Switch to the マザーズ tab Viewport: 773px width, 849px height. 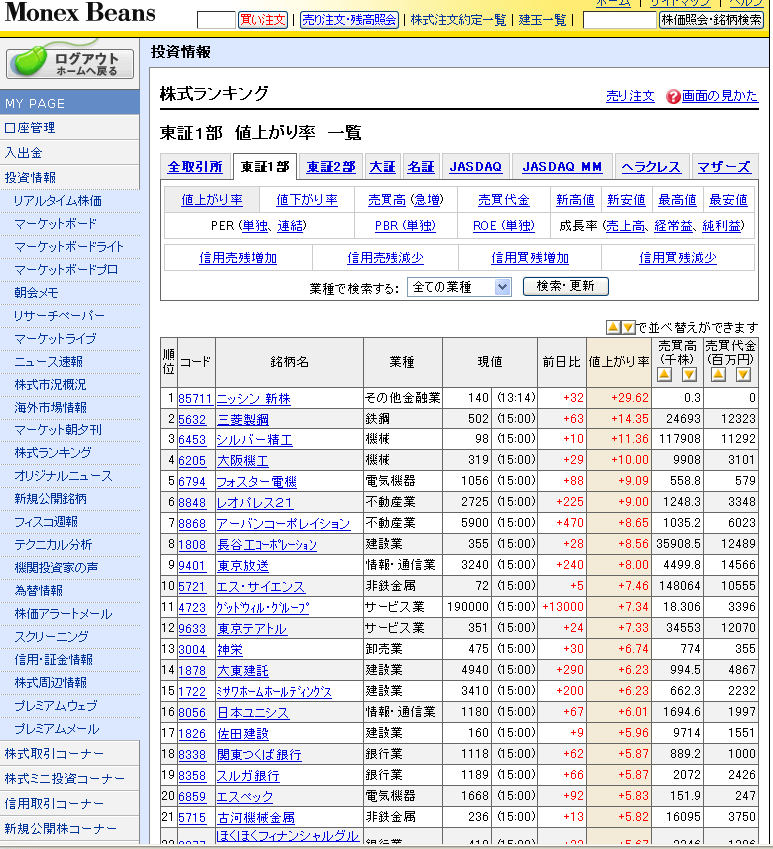[724, 167]
